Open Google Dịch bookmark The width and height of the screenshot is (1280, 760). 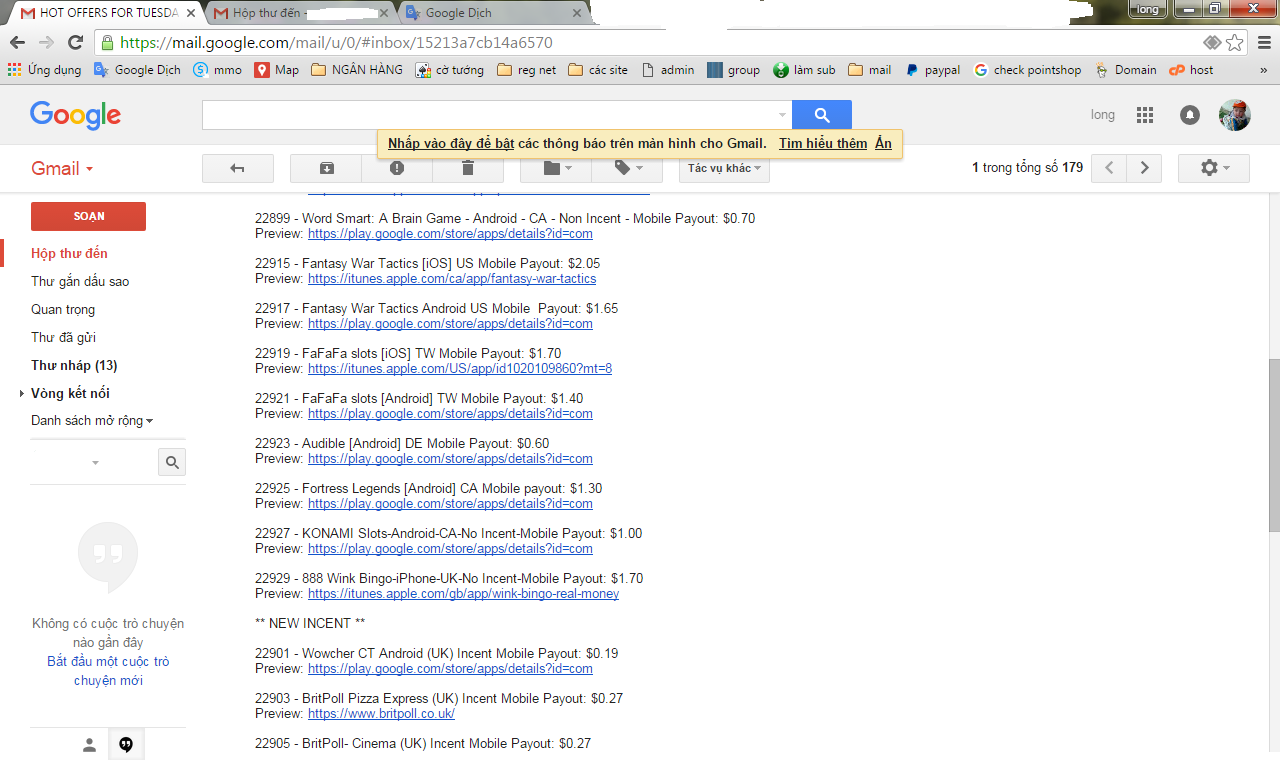tap(137, 70)
